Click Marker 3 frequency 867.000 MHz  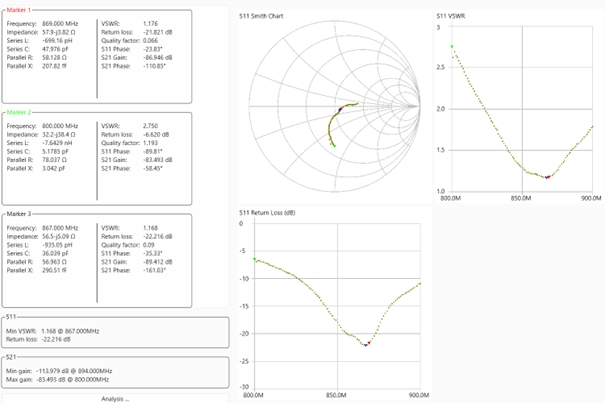[60, 228]
